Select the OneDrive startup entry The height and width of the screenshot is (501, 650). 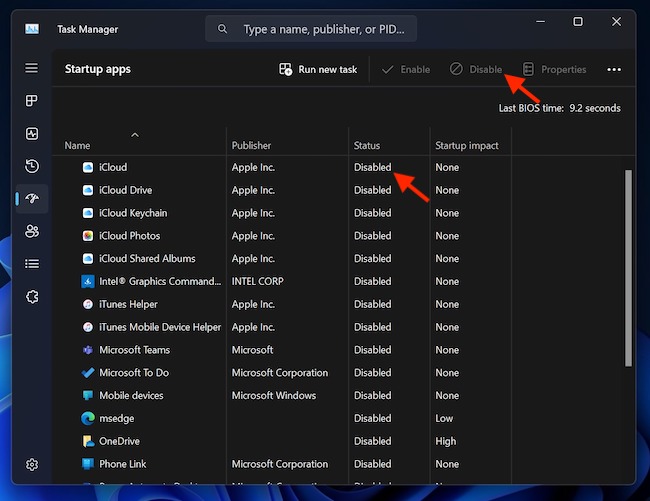pos(119,441)
